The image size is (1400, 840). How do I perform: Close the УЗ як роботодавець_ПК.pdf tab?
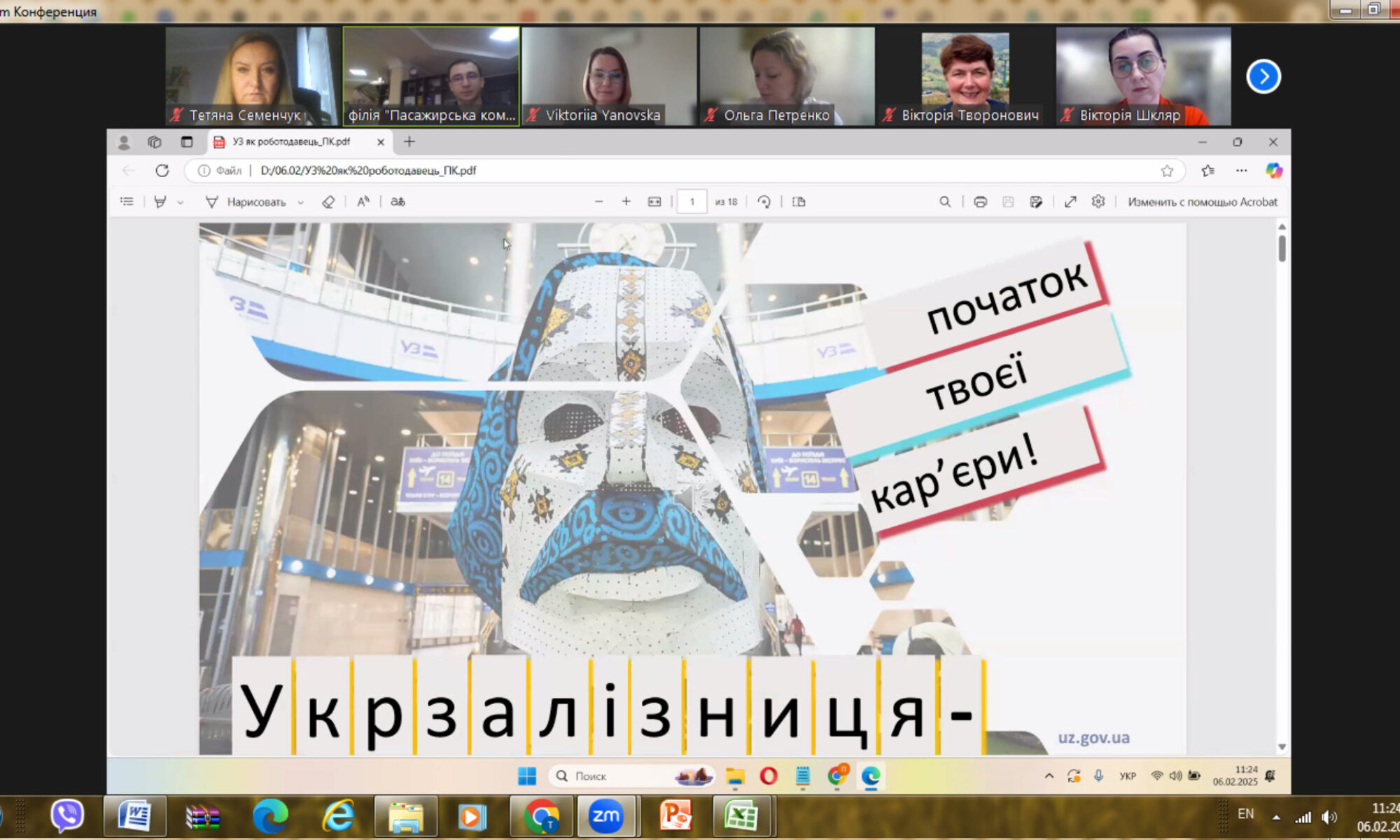(x=381, y=142)
